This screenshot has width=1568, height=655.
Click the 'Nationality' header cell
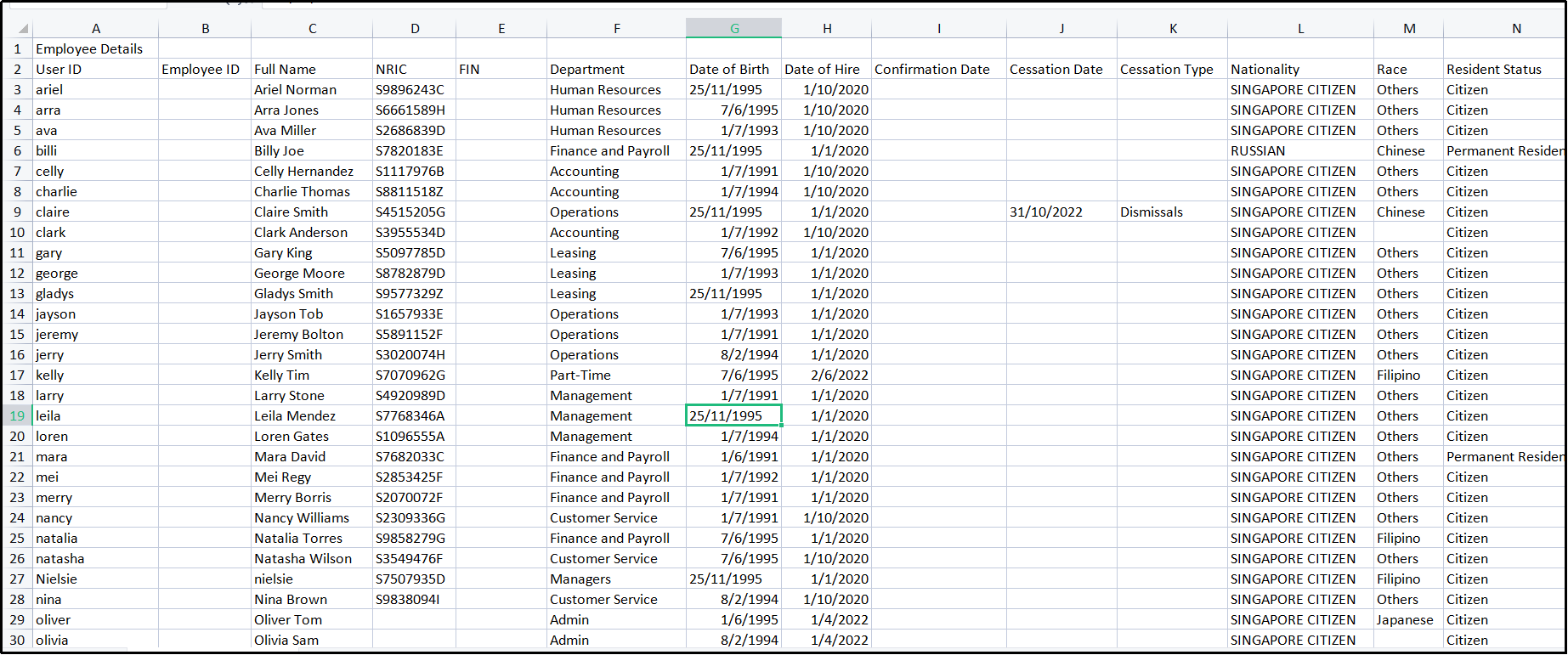tap(1300, 69)
